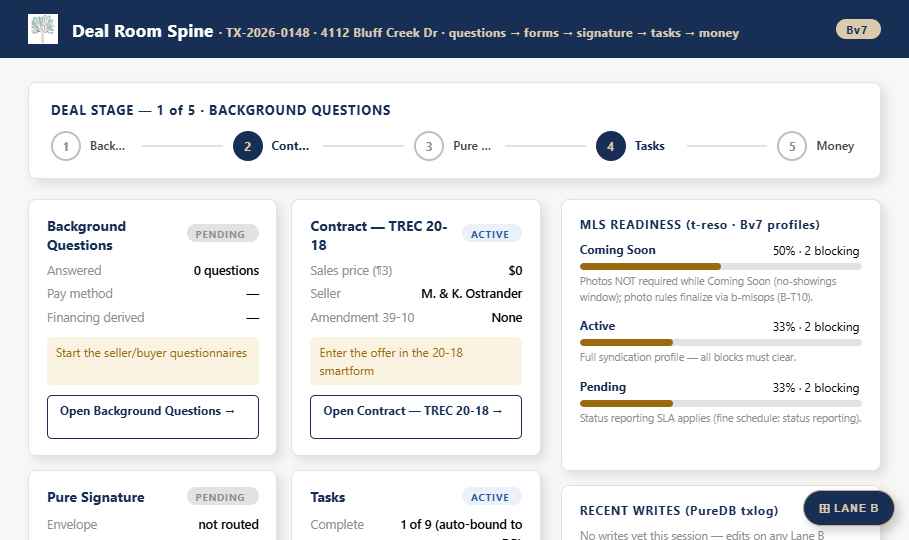
Task: Click the 'Contract — TREC 20-18' card title
Action: tap(379, 235)
